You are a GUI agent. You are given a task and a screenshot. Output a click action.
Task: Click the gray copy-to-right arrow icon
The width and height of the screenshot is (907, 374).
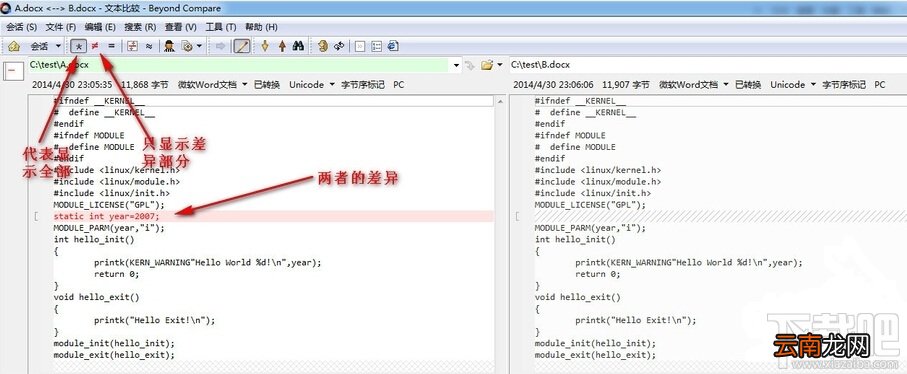[x=220, y=46]
